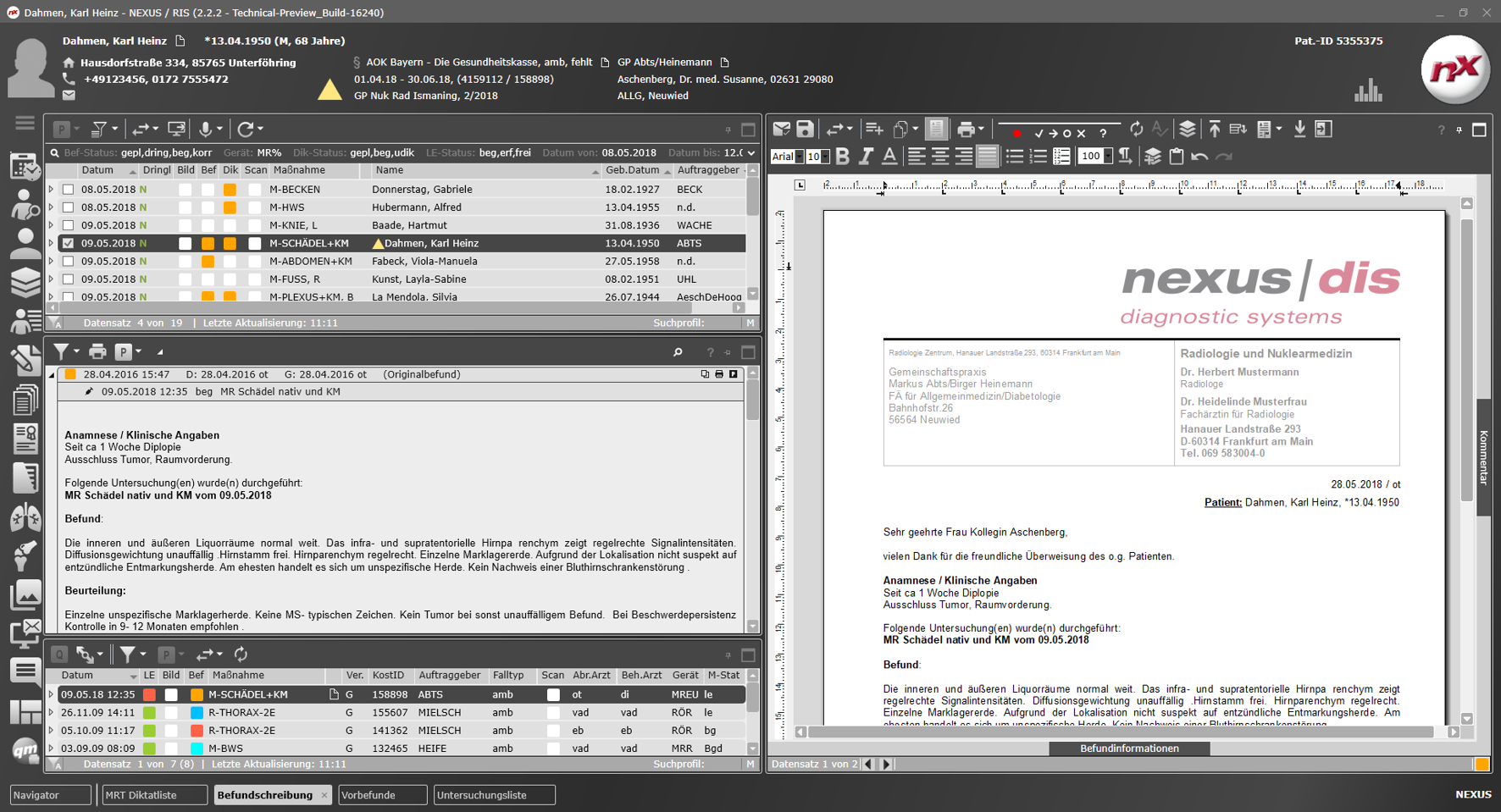Apply justified alignment

988,157
